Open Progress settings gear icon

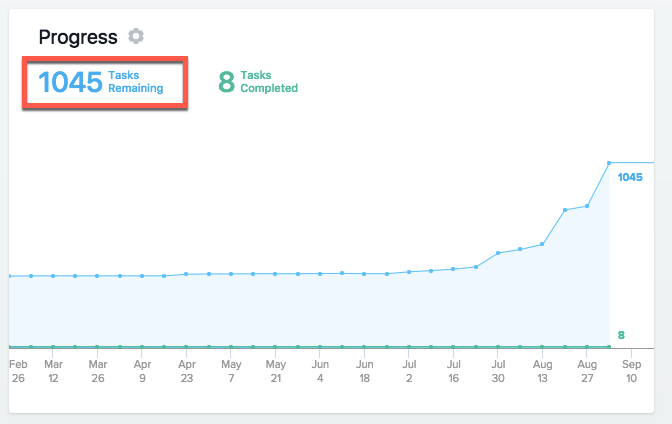(x=136, y=36)
